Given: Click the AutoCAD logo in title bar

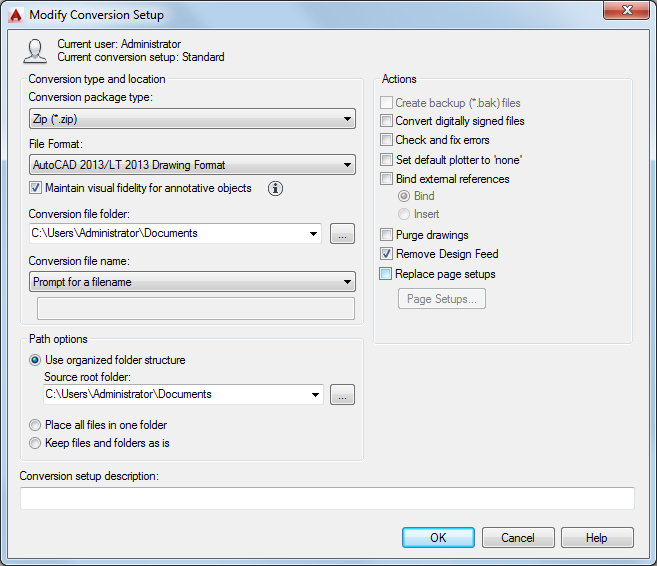Looking at the screenshot, I should click(16, 15).
